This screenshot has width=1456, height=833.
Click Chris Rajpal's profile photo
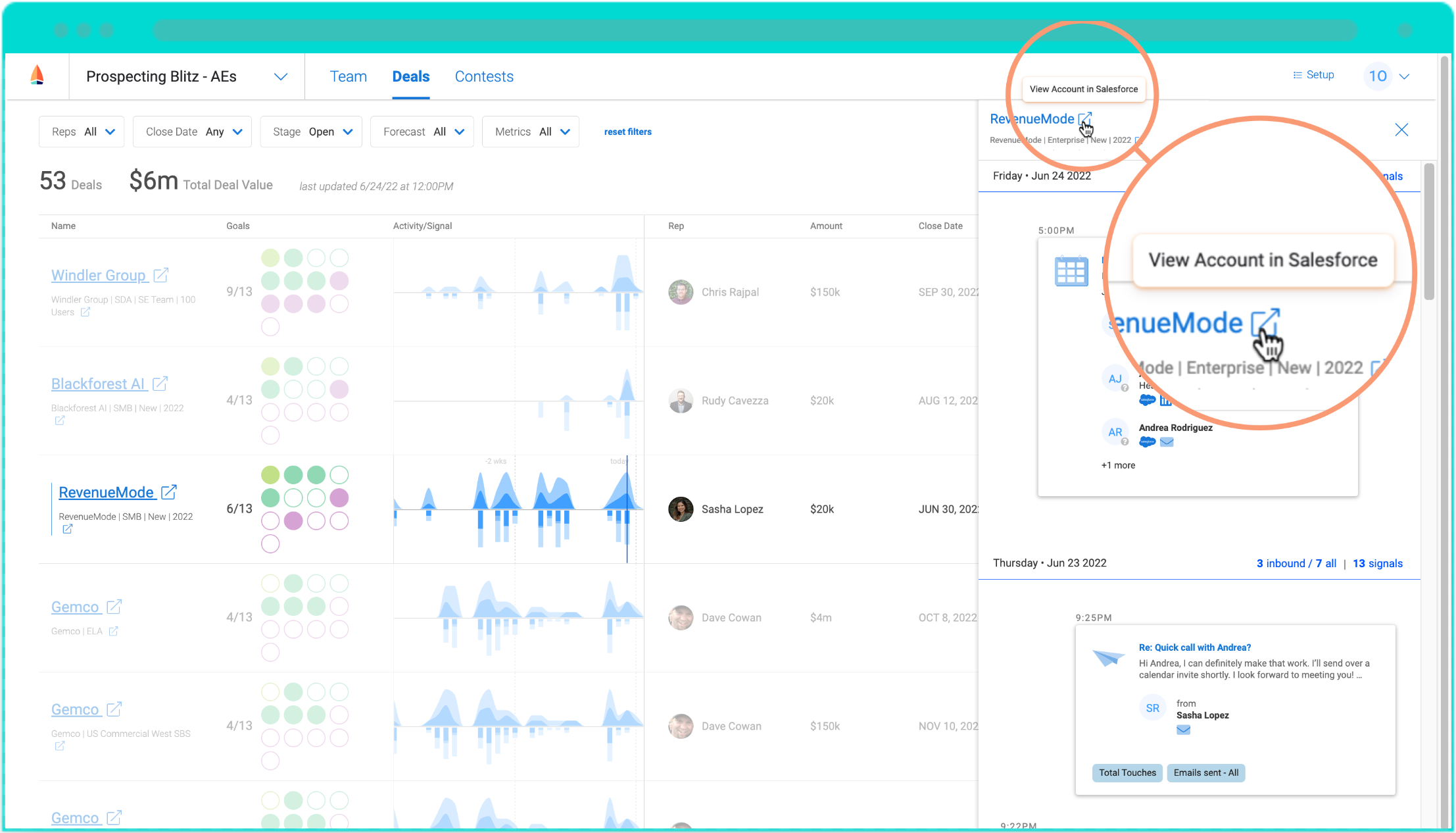(681, 291)
